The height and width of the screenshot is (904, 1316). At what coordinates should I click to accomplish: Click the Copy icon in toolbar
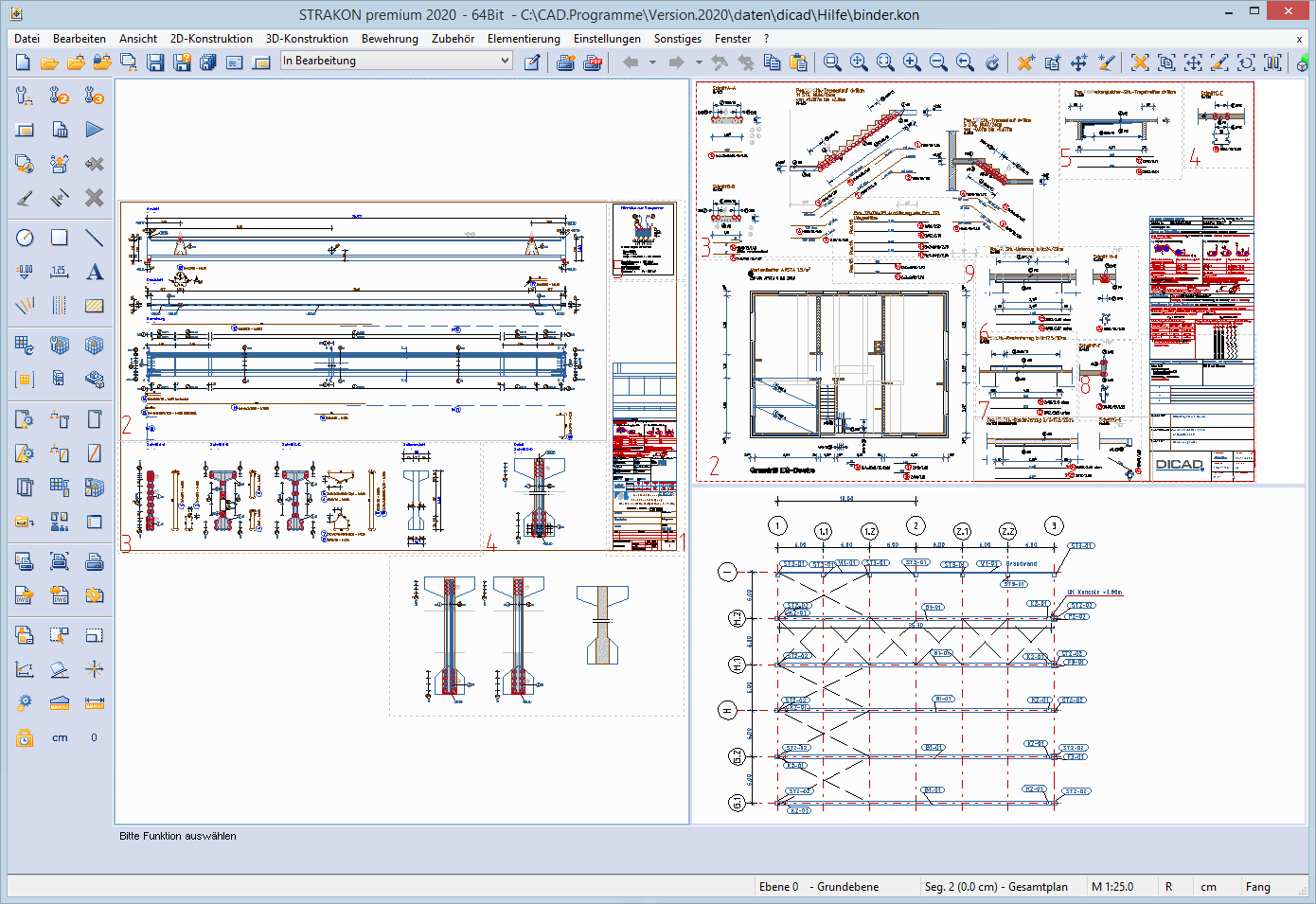coord(773,62)
